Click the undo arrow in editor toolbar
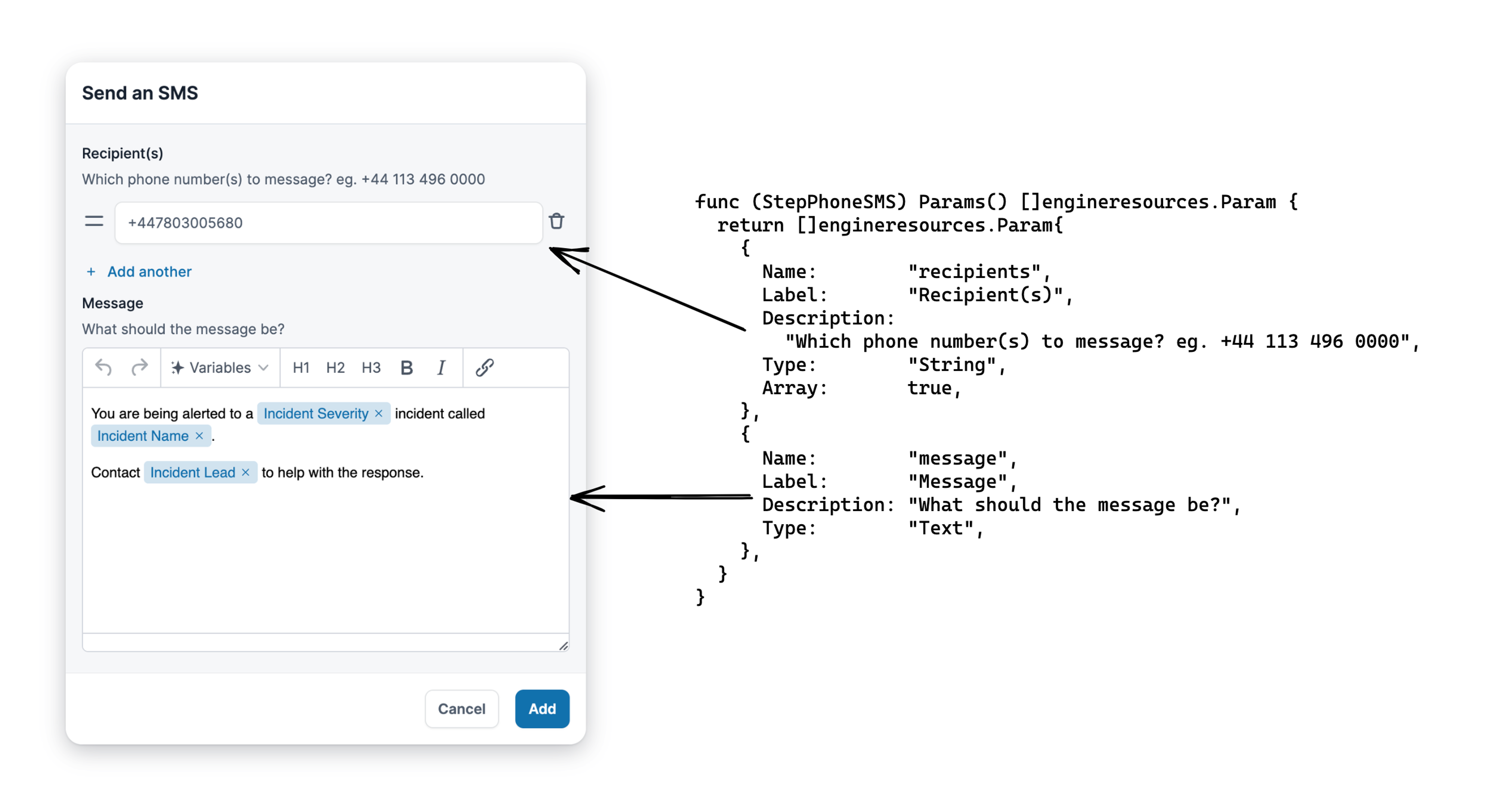This screenshot has width=1488, height=812. 103,367
